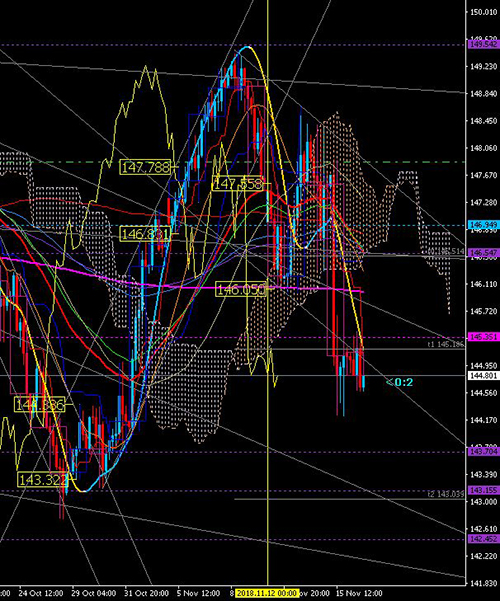Image resolution: width=500 pixels, height=601 pixels.
Task: Click the 24 Oct 12:00 time label
Action: [x=41, y=593]
